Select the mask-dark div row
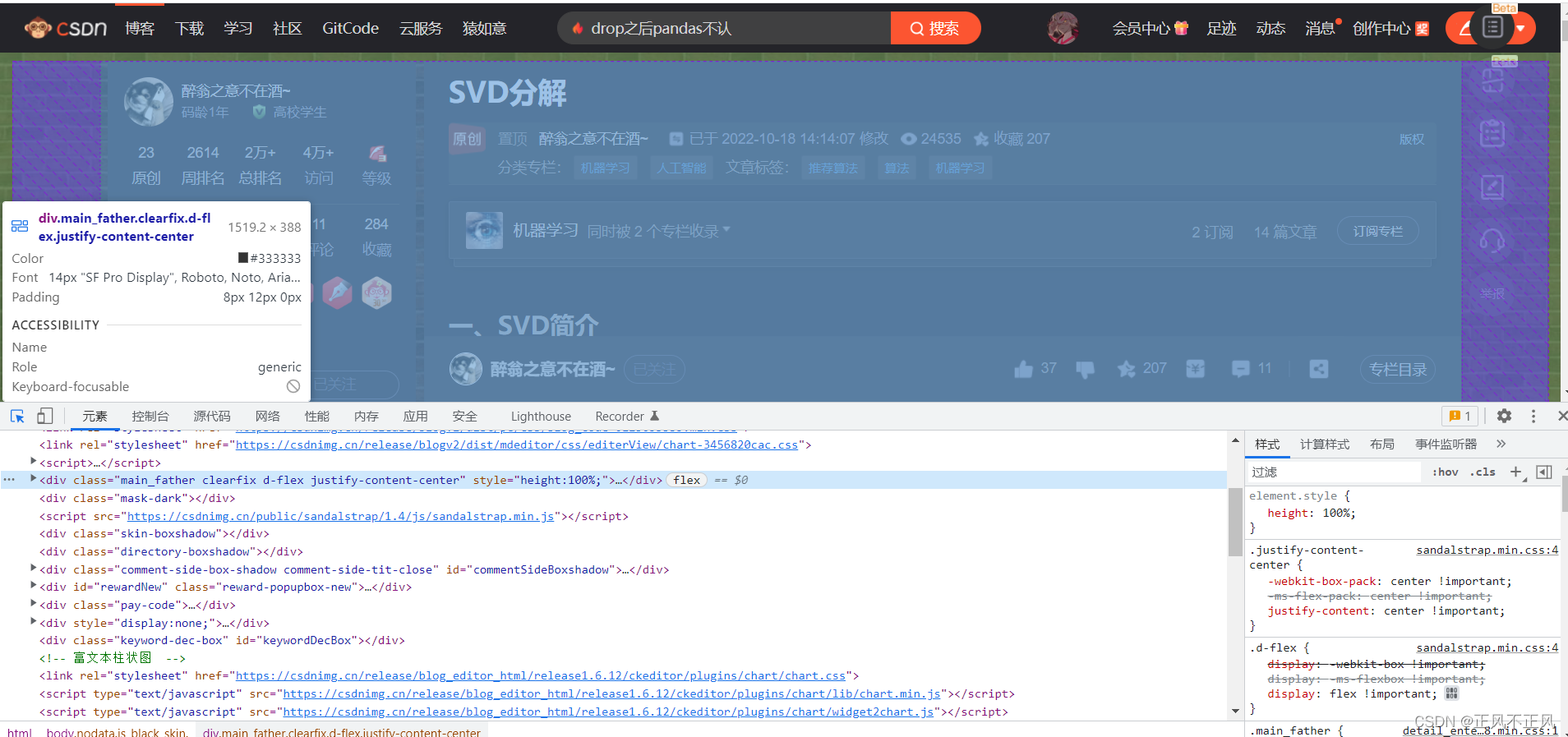Viewport: 1568px width, 737px height. pyautogui.click(x=137, y=499)
